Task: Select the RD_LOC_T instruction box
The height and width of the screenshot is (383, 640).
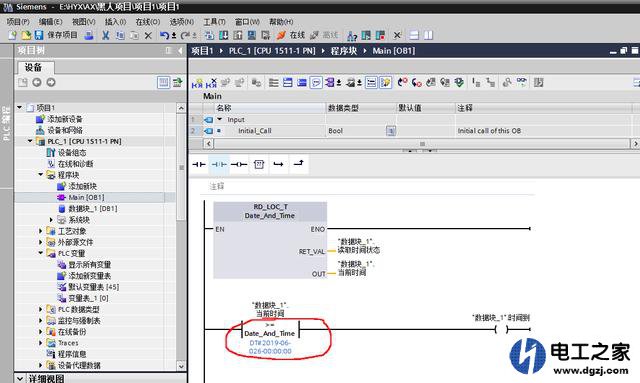Action: coord(270,240)
